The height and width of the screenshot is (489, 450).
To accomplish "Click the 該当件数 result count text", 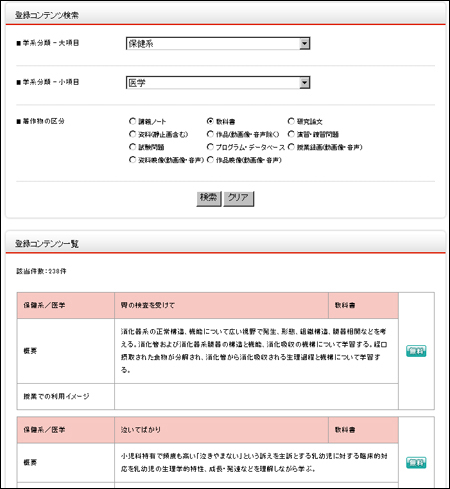I will 41,271.
